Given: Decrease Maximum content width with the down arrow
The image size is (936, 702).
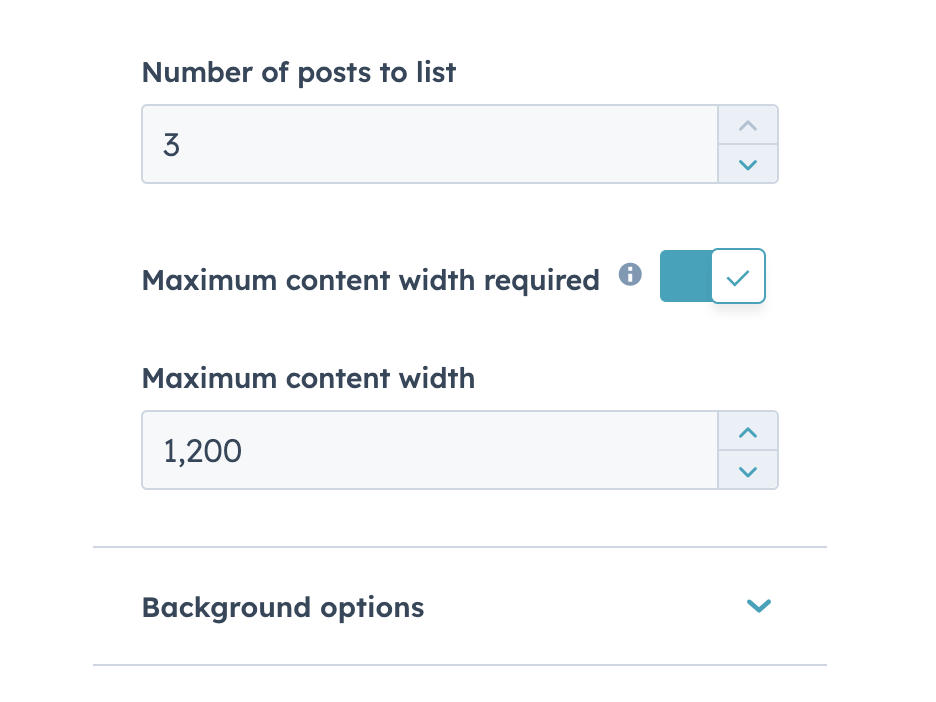Looking at the screenshot, I should (x=747, y=469).
